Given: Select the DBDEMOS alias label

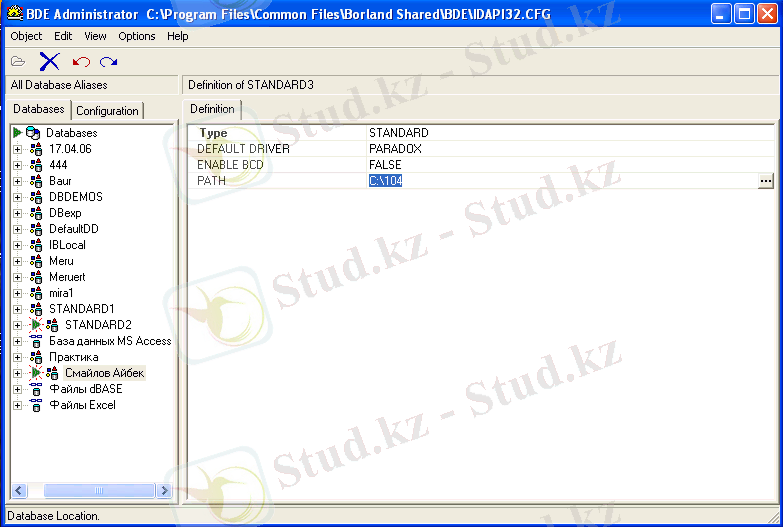Looking at the screenshot, I should pyautogui.click(x=76, y=197).
